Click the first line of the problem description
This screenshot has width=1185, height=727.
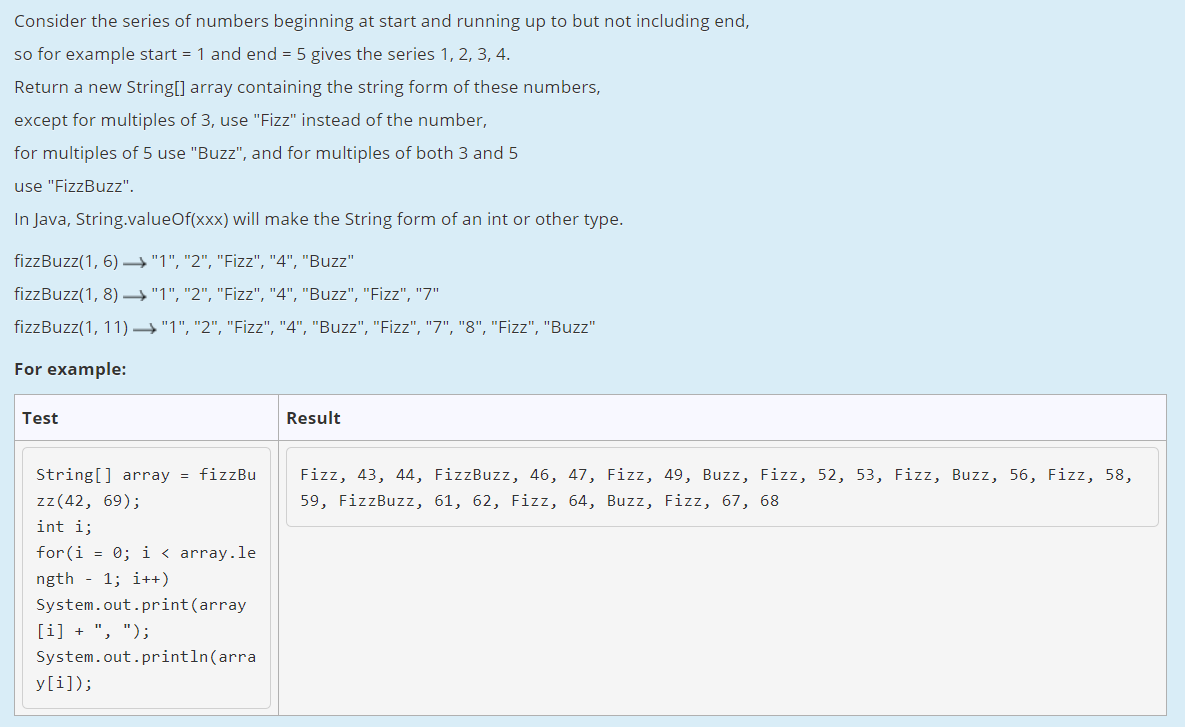tap(380, 20)
